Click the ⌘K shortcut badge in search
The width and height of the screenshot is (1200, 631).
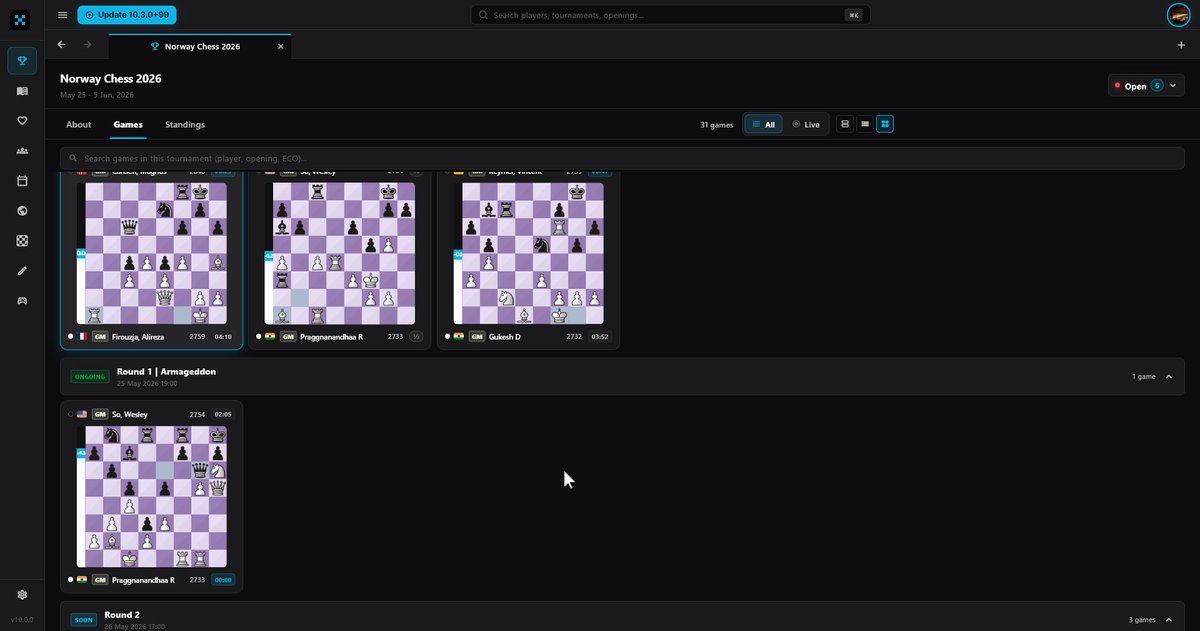(853, 15)
